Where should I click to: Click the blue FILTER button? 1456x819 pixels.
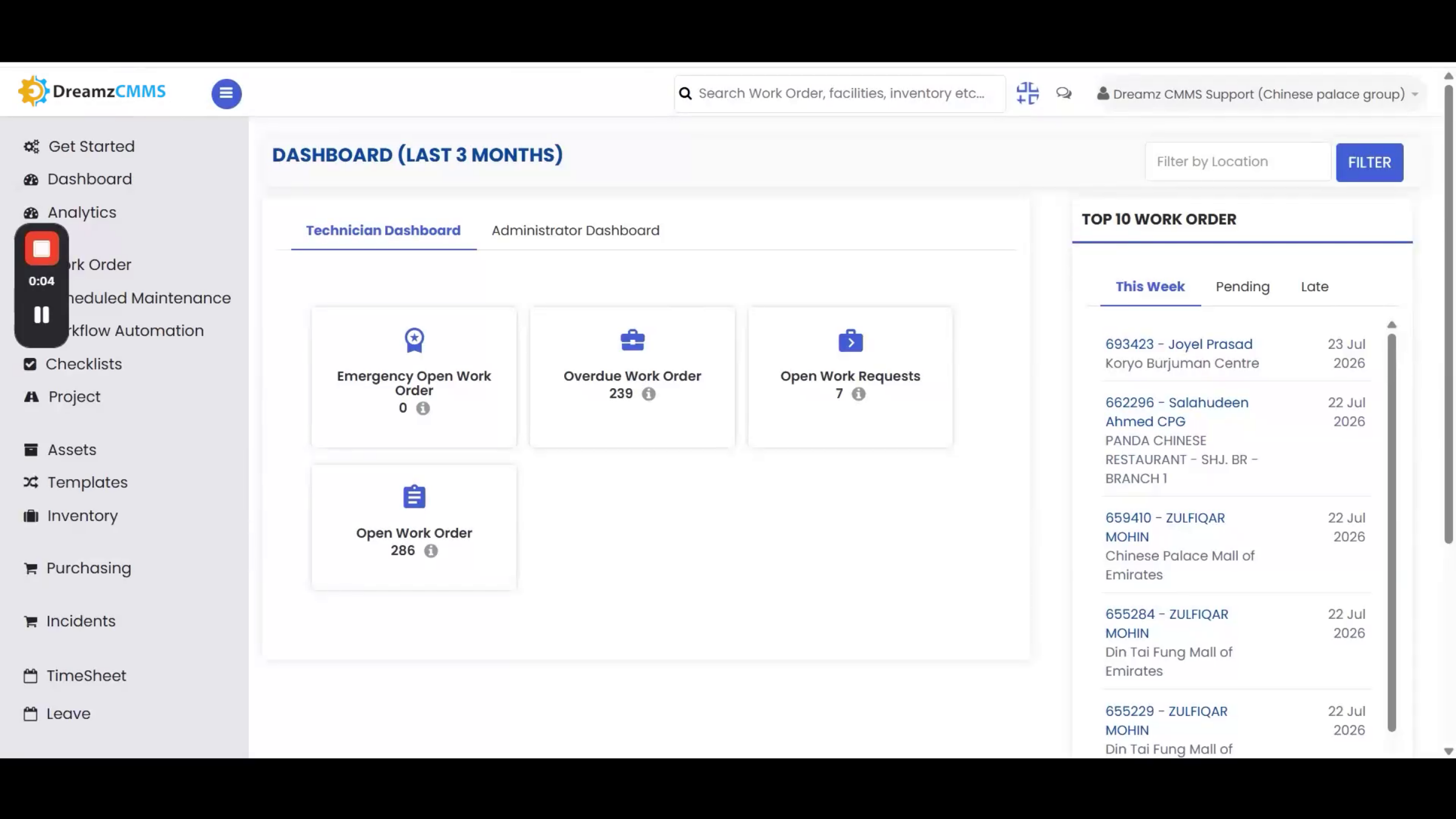[x=1369, y=163]
